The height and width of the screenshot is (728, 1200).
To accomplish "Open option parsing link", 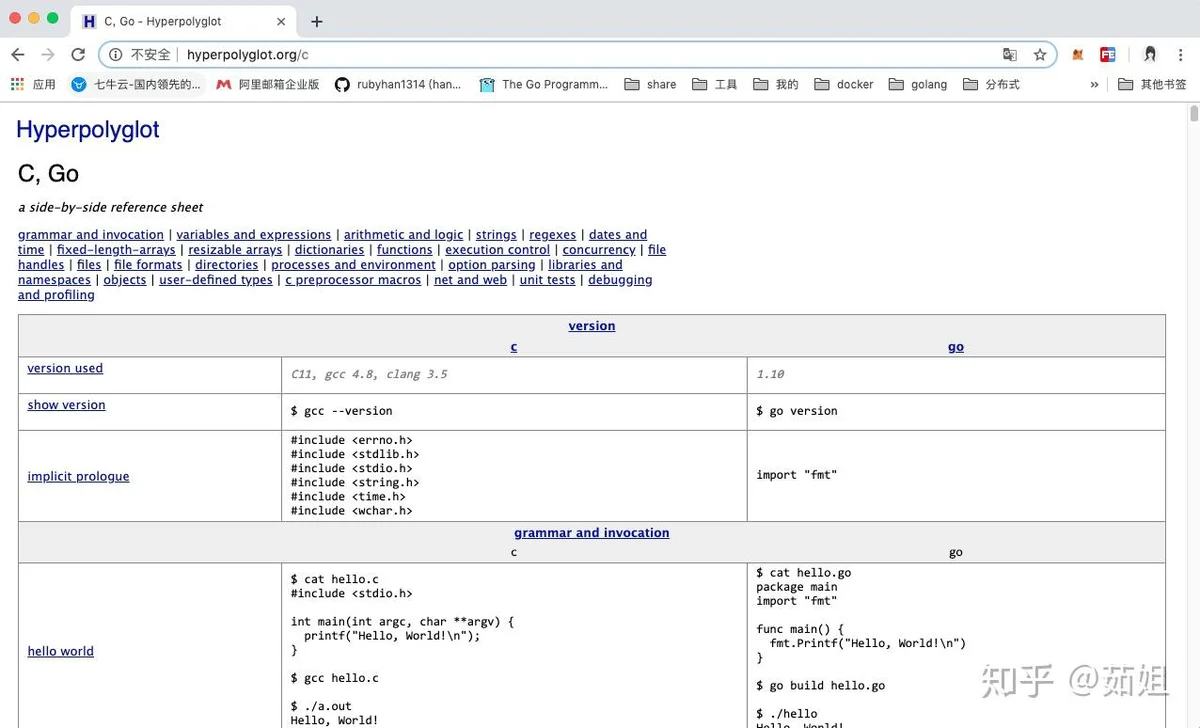I will [492, 265].
